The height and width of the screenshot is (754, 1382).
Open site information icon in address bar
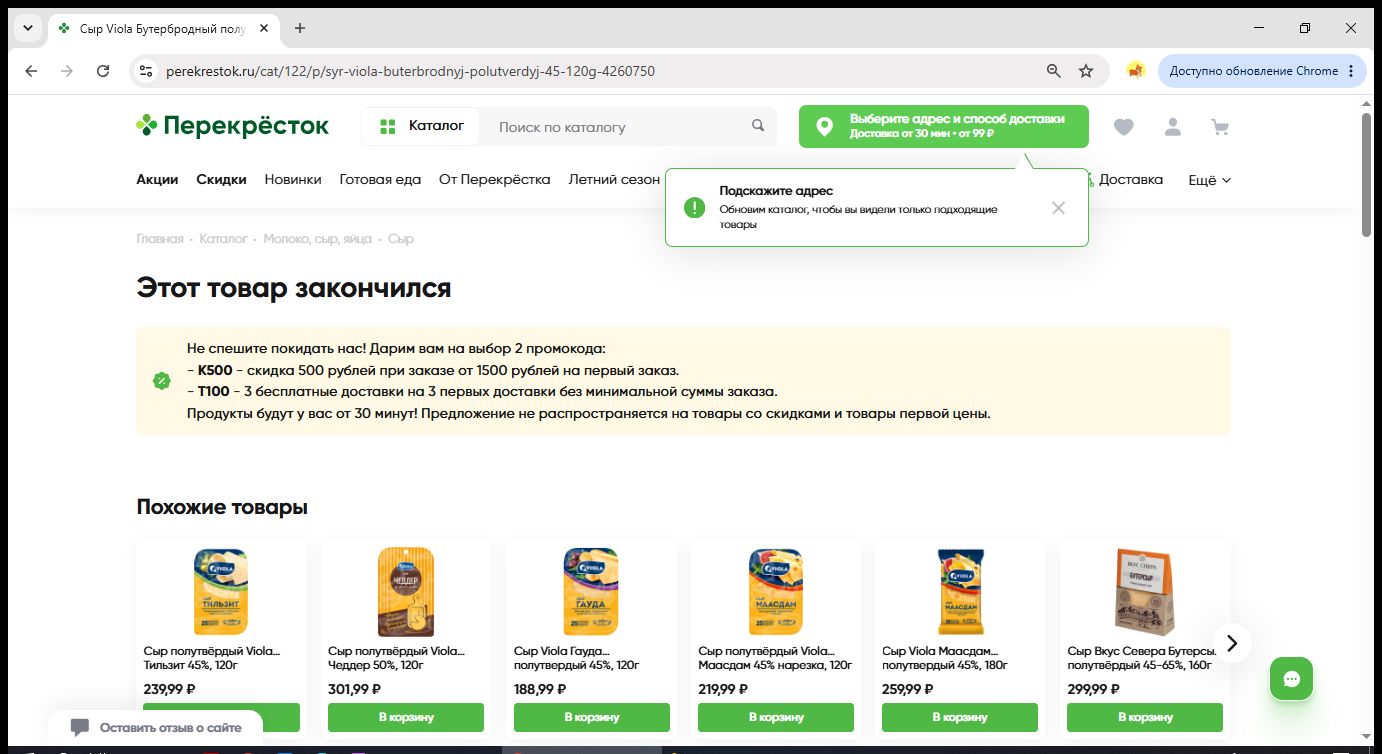tap(146, 71)
